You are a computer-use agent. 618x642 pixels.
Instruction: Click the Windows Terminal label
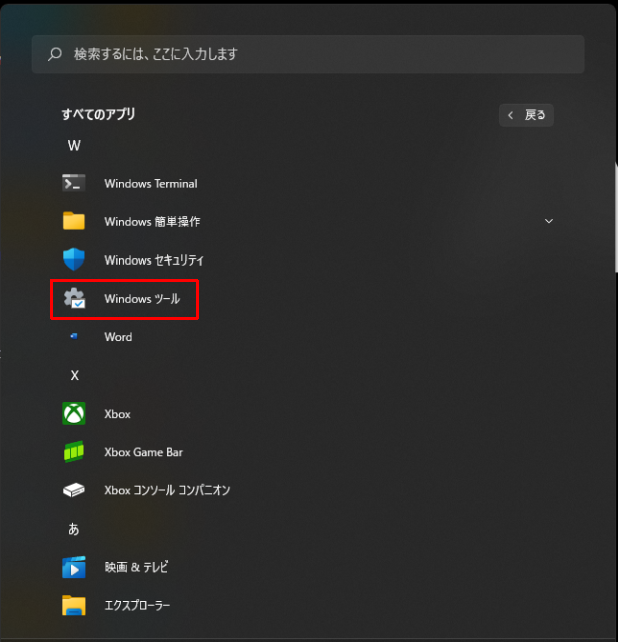click(x=151, y=183)
